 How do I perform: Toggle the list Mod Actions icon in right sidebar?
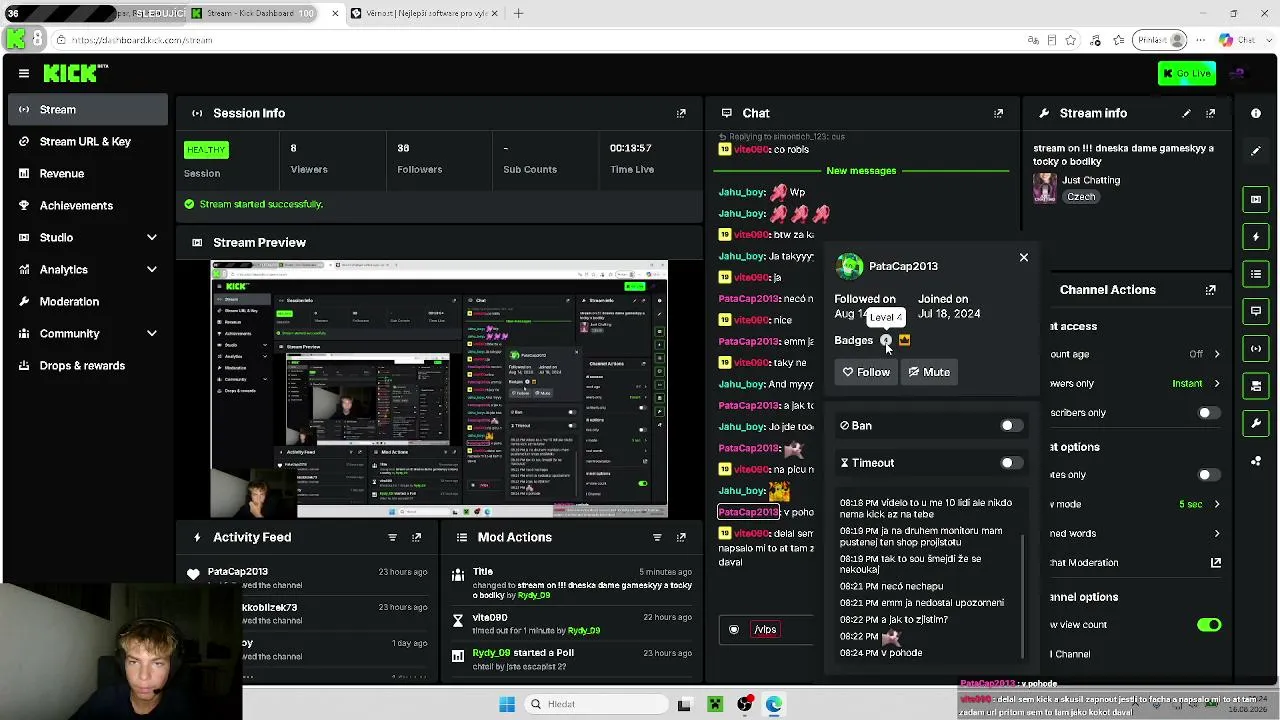[x=1256, y=274]
